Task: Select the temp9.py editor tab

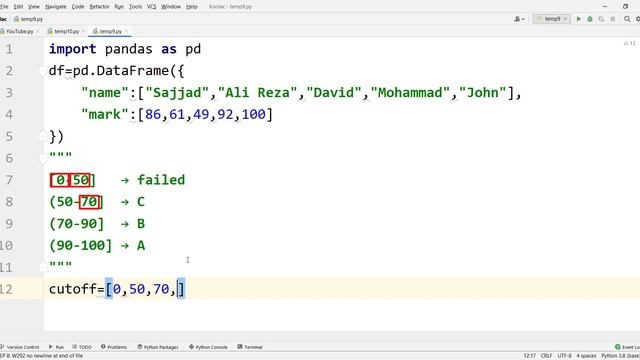Action: click(x=110, y=31)
